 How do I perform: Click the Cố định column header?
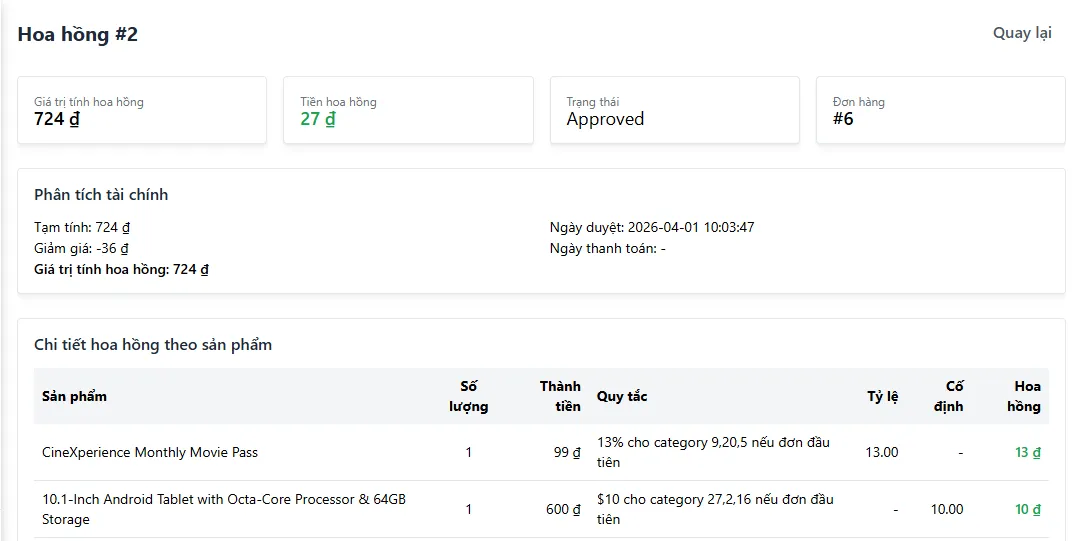pyautogui.click(x=948, y=397)
